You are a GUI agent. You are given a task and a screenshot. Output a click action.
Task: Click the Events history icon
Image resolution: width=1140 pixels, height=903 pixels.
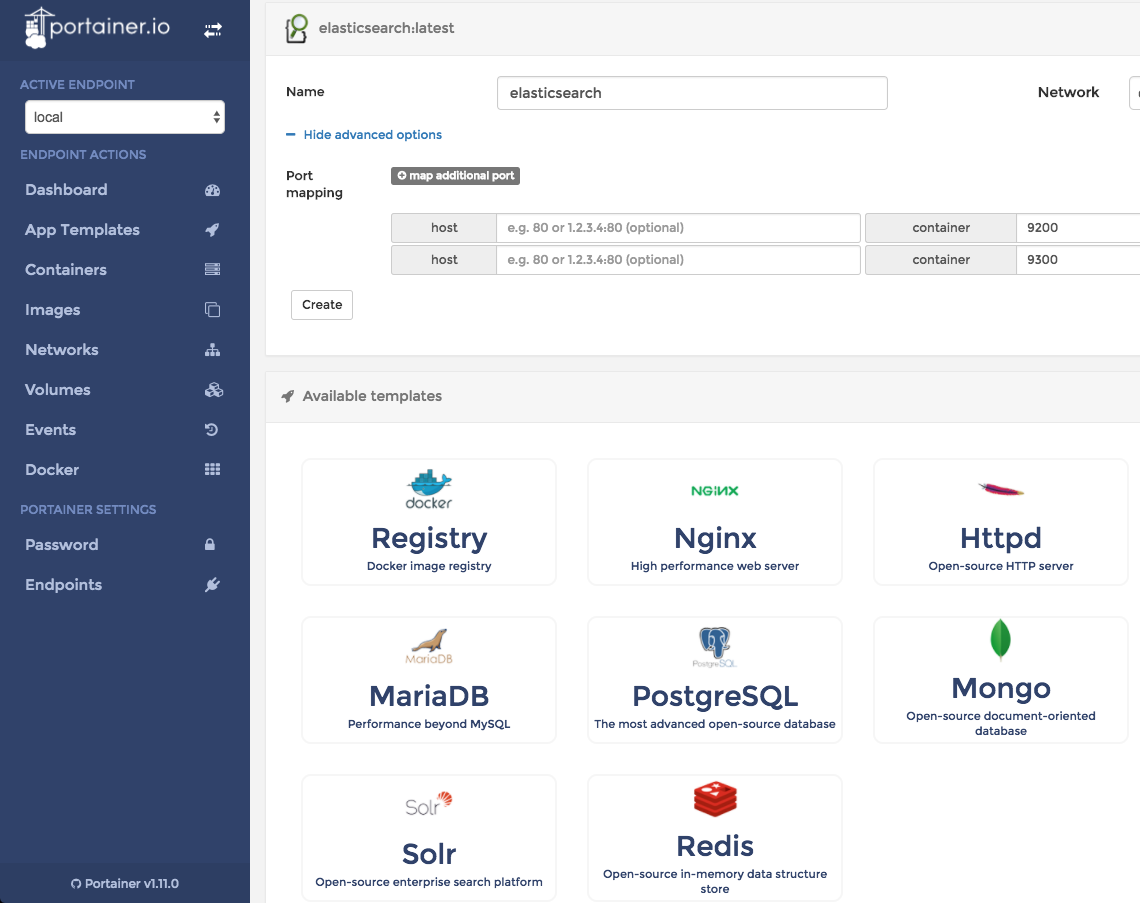(x=212, y=430)
